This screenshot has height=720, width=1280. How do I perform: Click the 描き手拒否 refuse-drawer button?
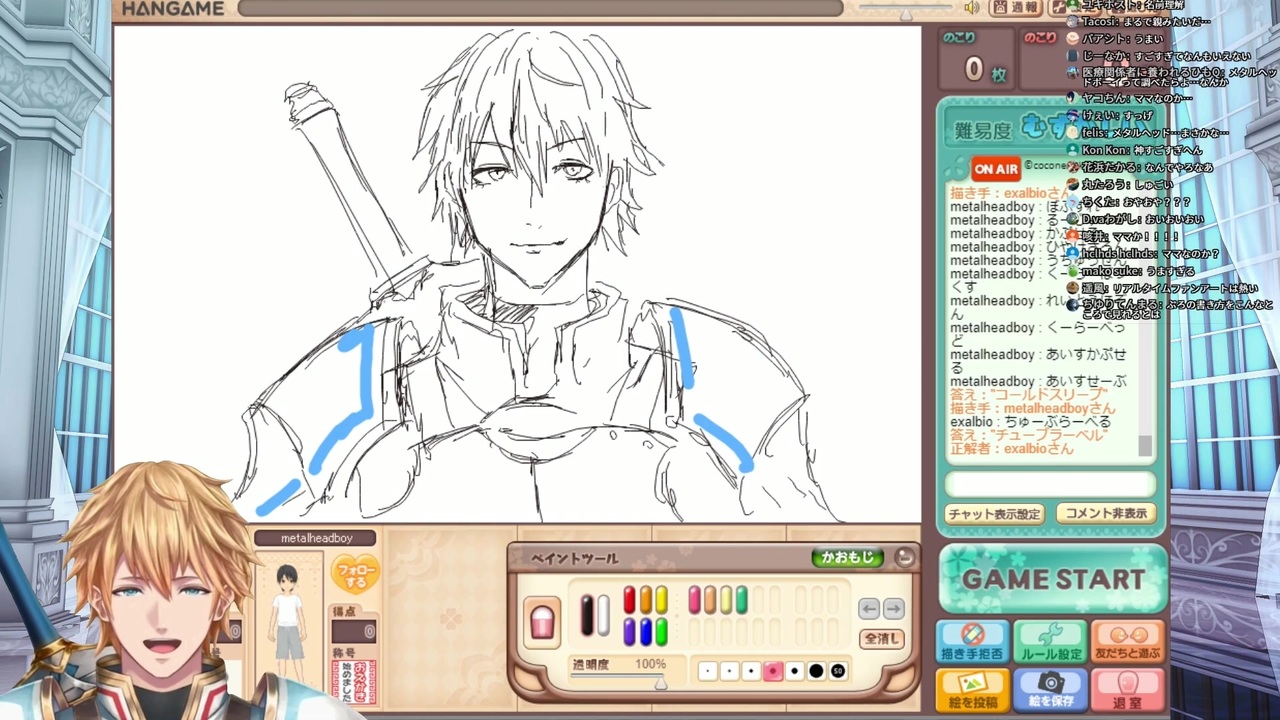(x=972, y=642)
